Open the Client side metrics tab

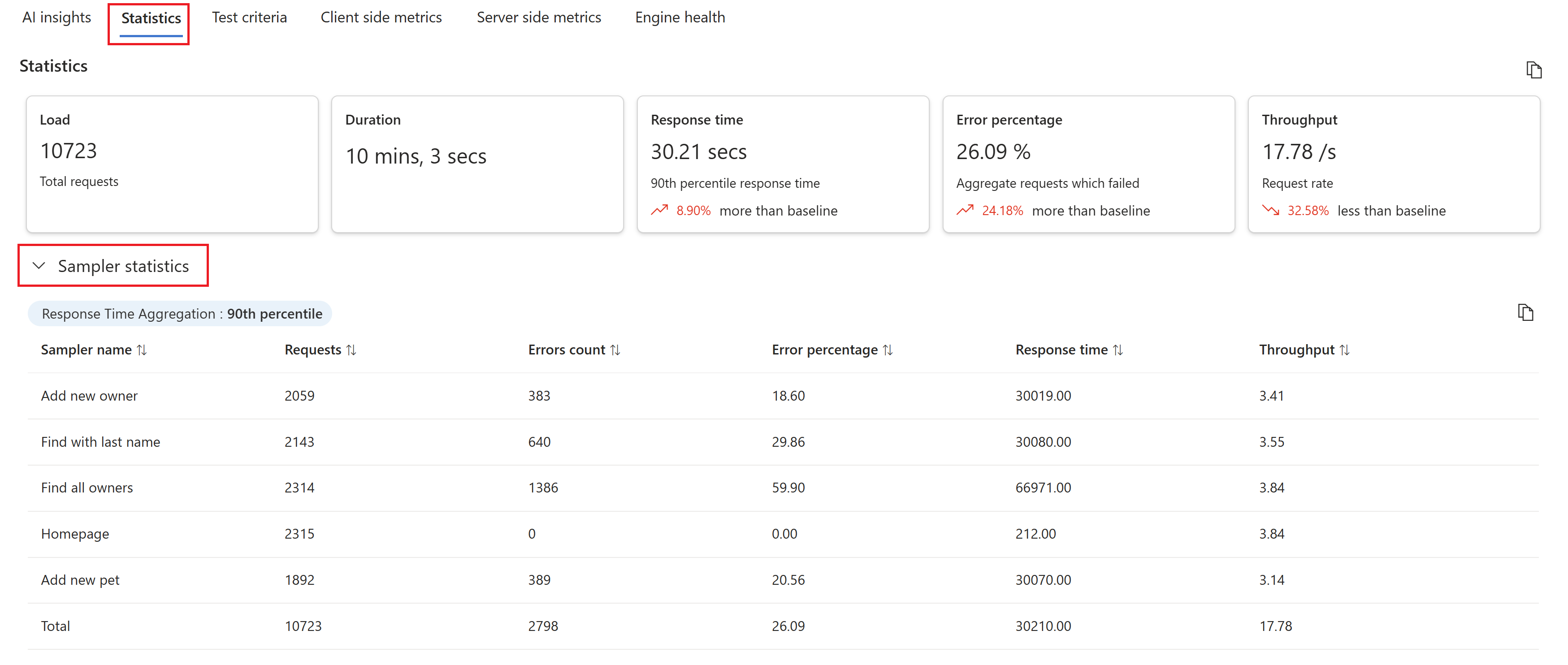point(381,17)
